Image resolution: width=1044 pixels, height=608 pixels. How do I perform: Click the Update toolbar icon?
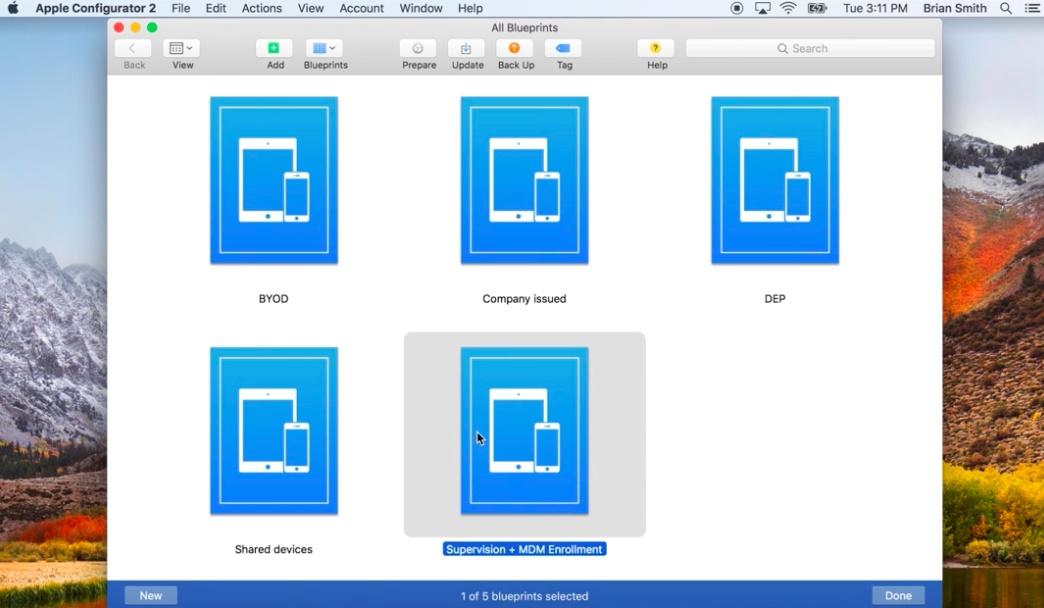pos(466,48)
